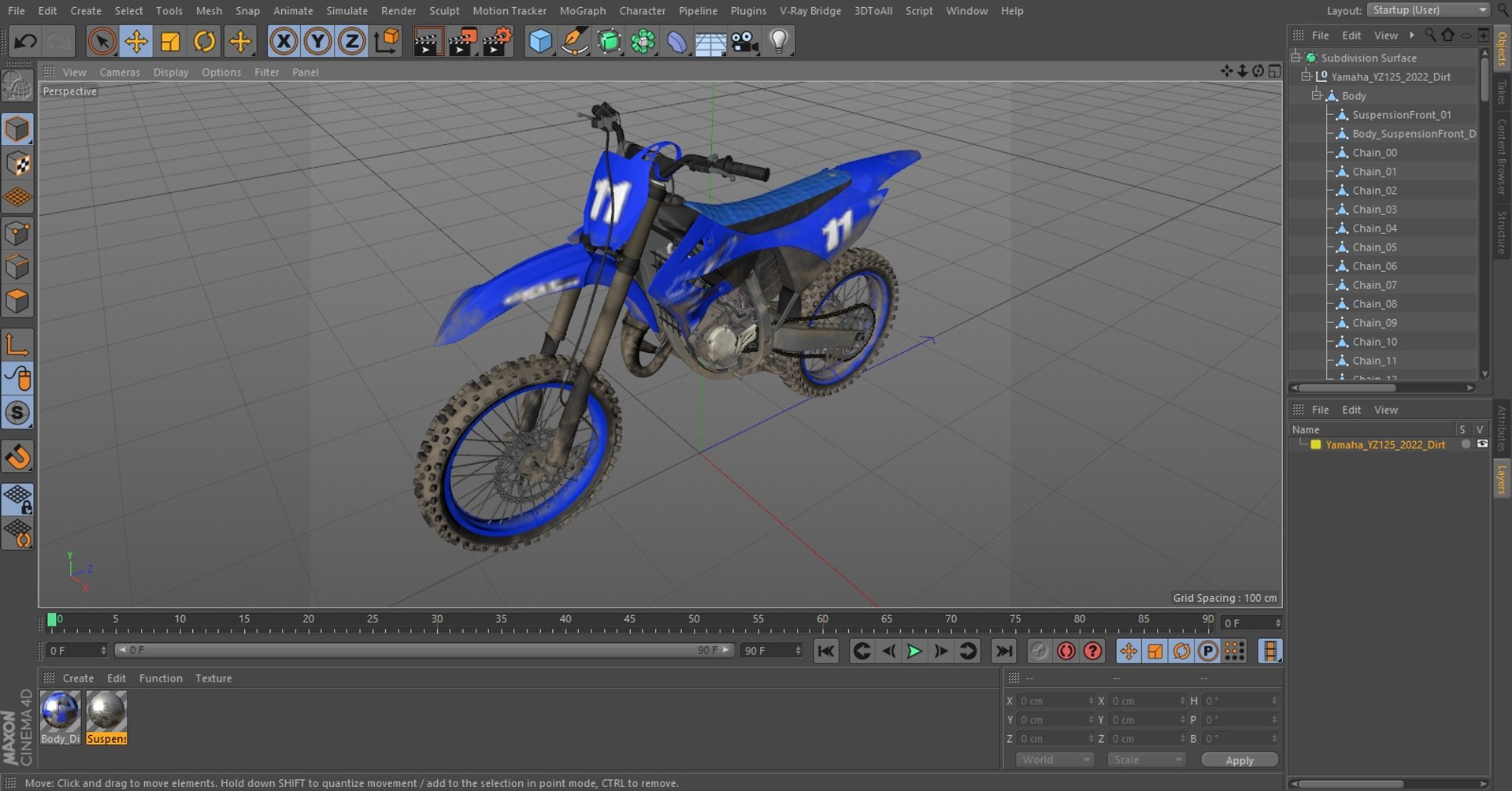Image resolution: width=1512 pixels, height=791 pixels.
Task: Click the timeline preview range bar
Action: pyautogui.click(x=424, y=650)
